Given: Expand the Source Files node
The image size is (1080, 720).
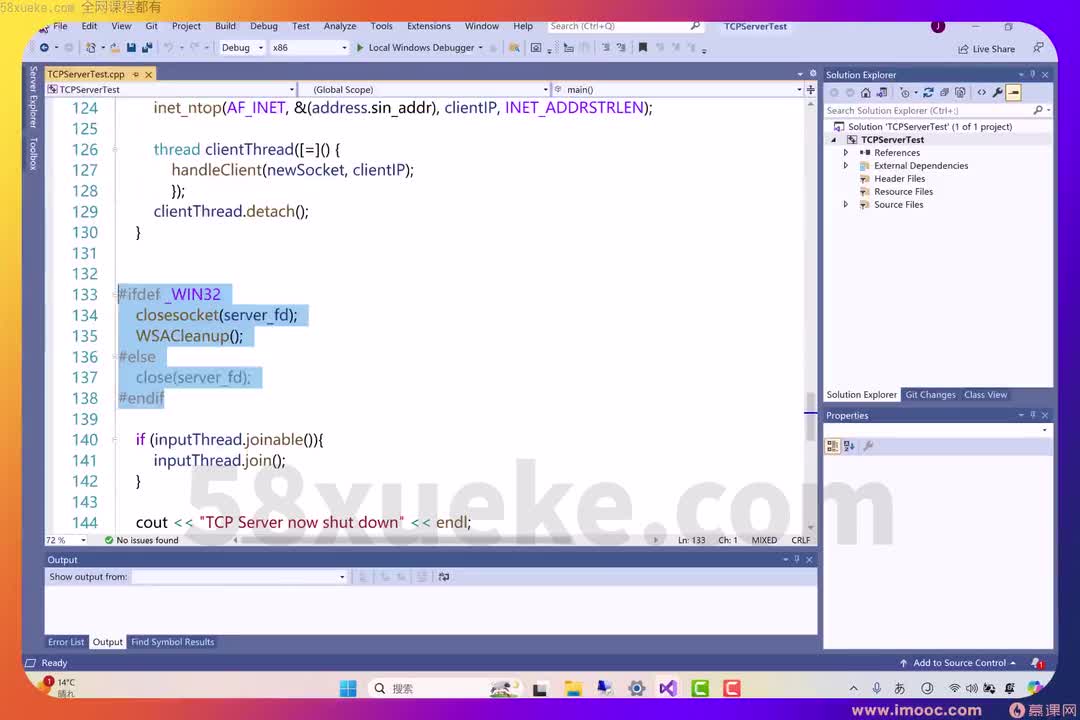Looking at the screenshot, I should 846,205.
